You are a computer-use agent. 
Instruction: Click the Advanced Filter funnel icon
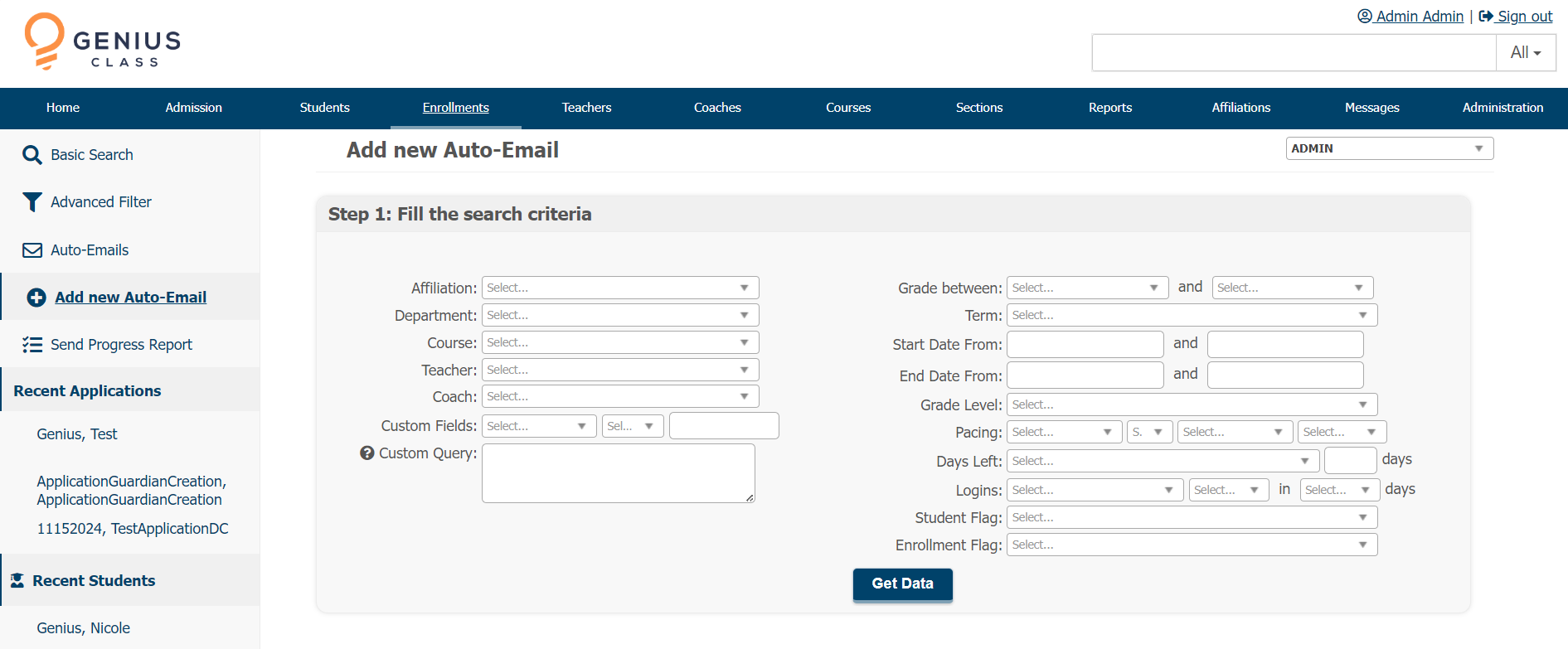coord(32,202)
